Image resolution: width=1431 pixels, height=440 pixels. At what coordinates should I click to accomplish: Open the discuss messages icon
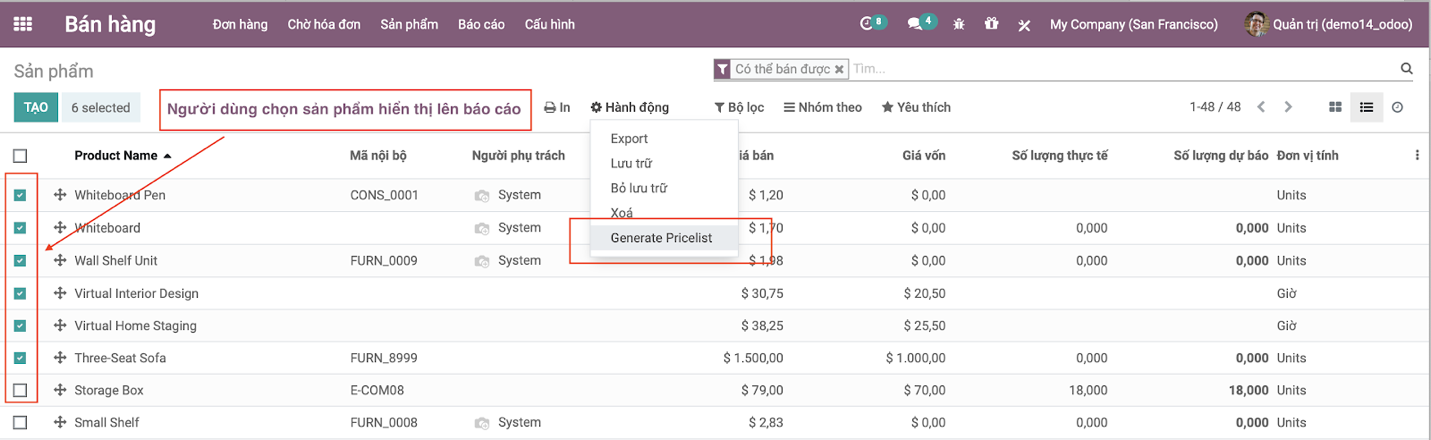click(915, 24)
